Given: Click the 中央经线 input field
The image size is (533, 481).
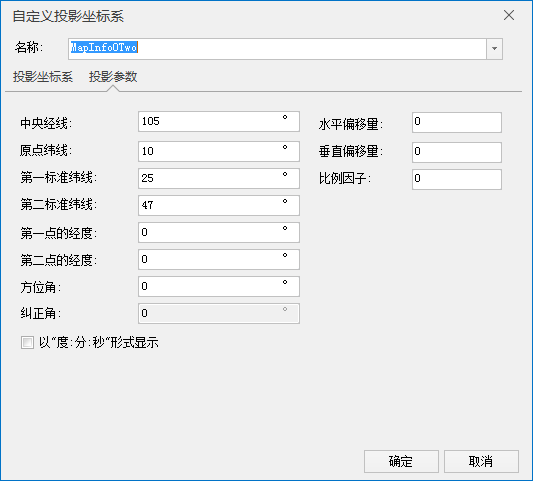Looking at the screenshot, I should 219,121.
